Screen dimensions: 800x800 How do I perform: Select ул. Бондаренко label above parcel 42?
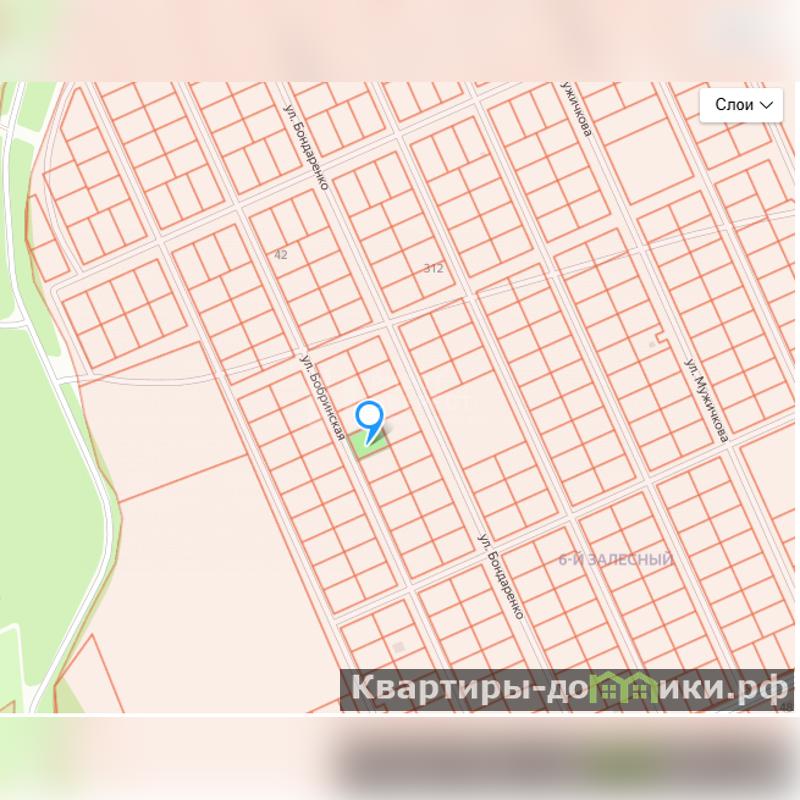pos(306,147)
